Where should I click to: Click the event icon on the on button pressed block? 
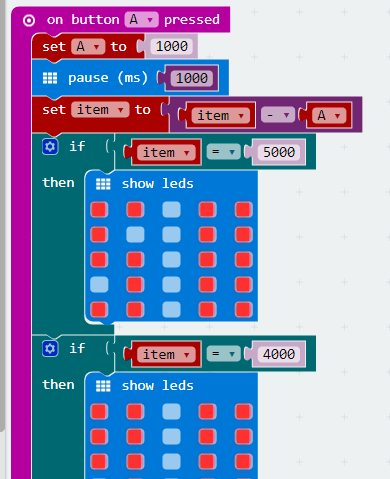(x=29, y=21)
